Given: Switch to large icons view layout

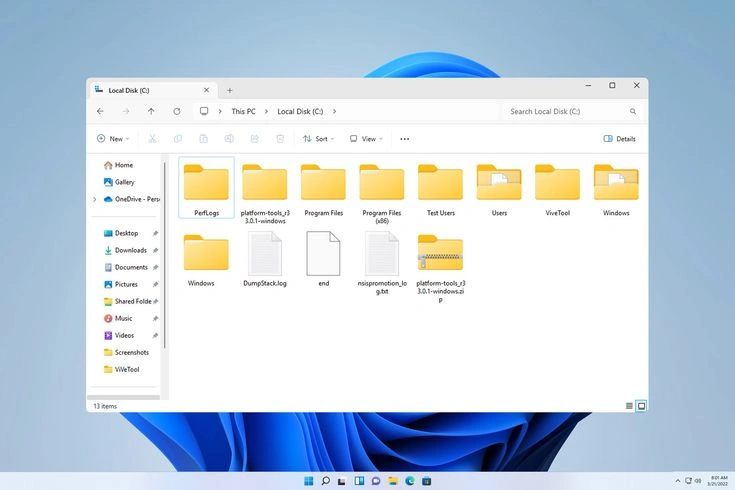Looking at the screenshot, I should 641,406.
